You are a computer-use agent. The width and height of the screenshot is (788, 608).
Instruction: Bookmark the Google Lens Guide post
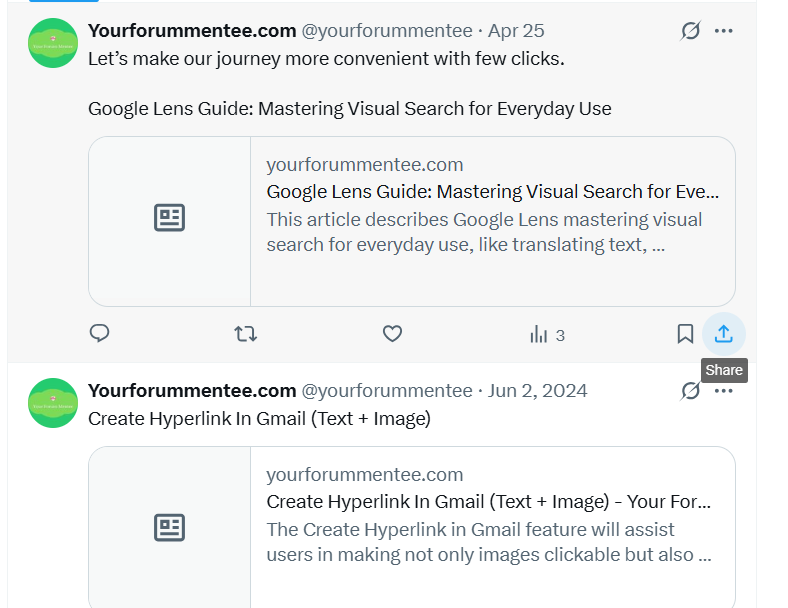[x=685, y=334]
